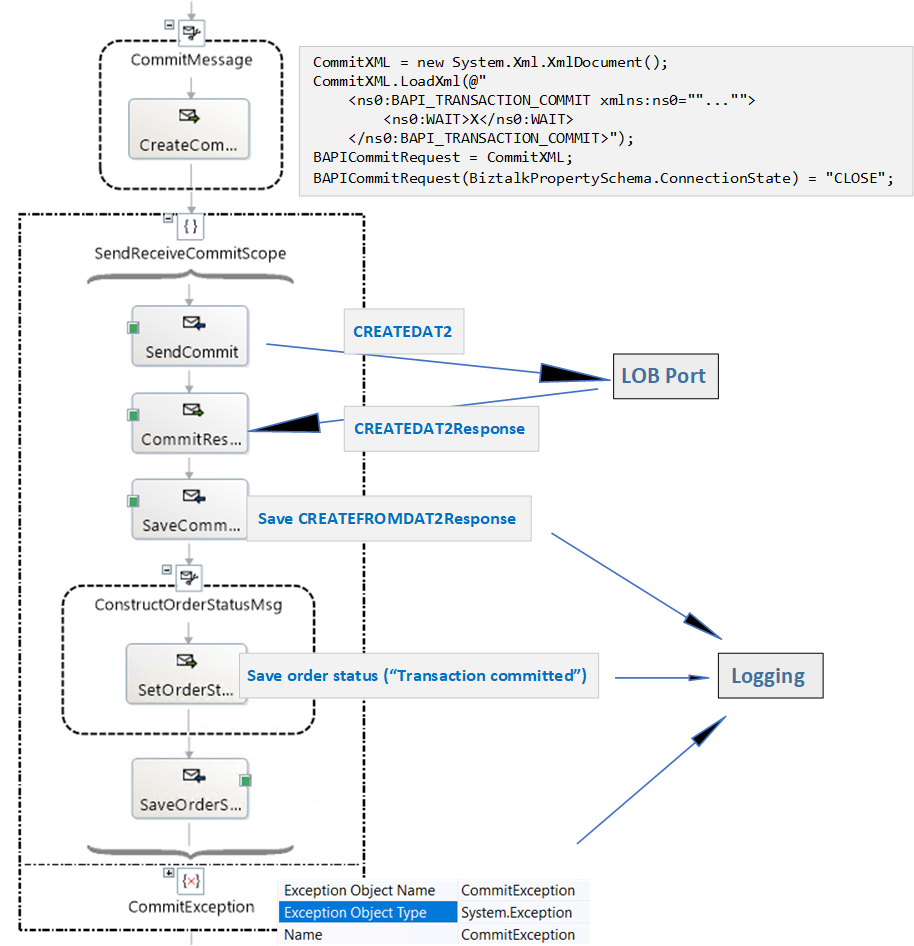Click the Exception Object Name property label
Viewport: 914px width, 946px height.
[x=360, y=890]
